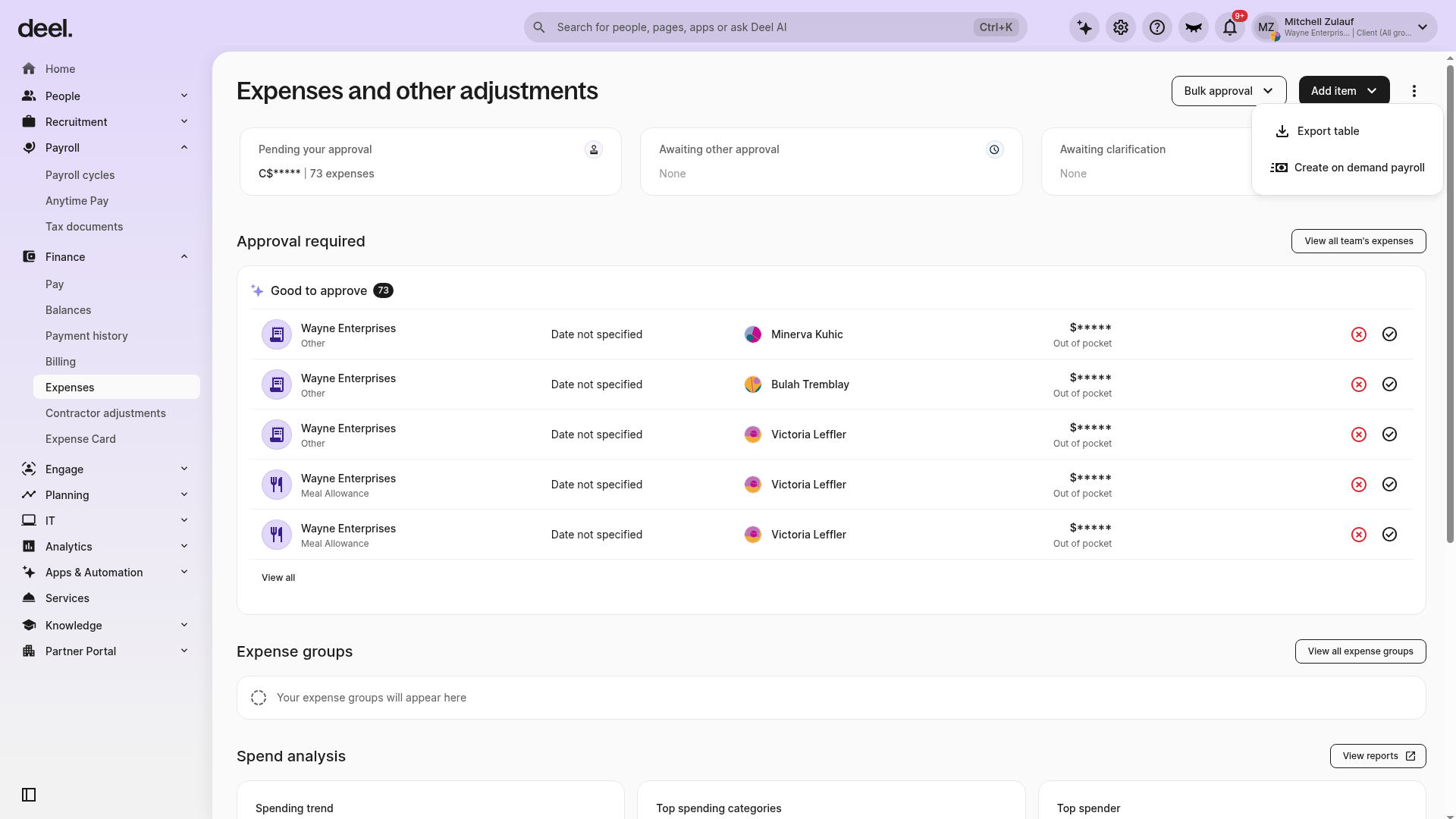Collapse the sidebar with the panel icon
Image resolution: width=1456 pixels, height=819 pixels.
coord(29,795)
